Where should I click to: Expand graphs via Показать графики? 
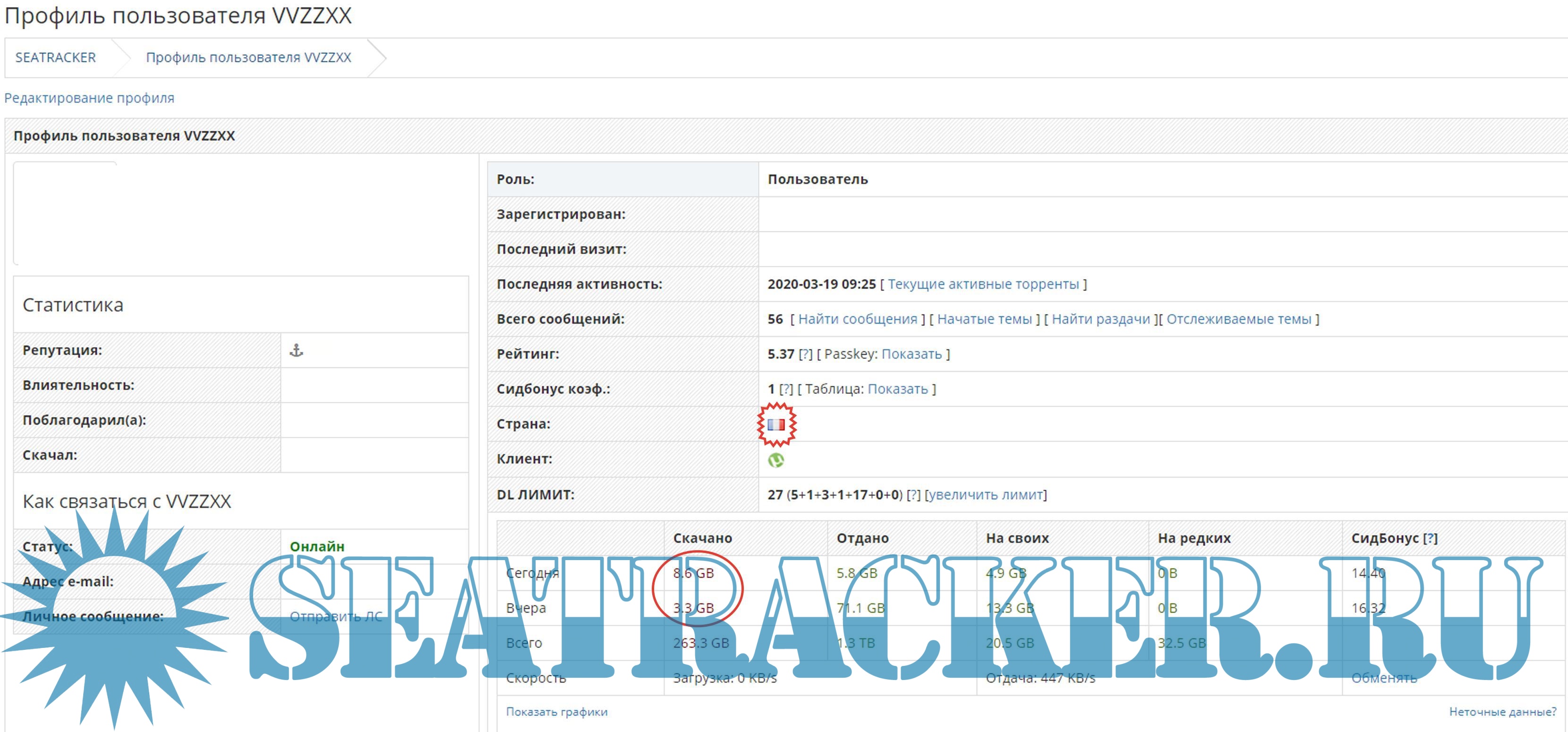pyautogui.click(x=556, y=711)
